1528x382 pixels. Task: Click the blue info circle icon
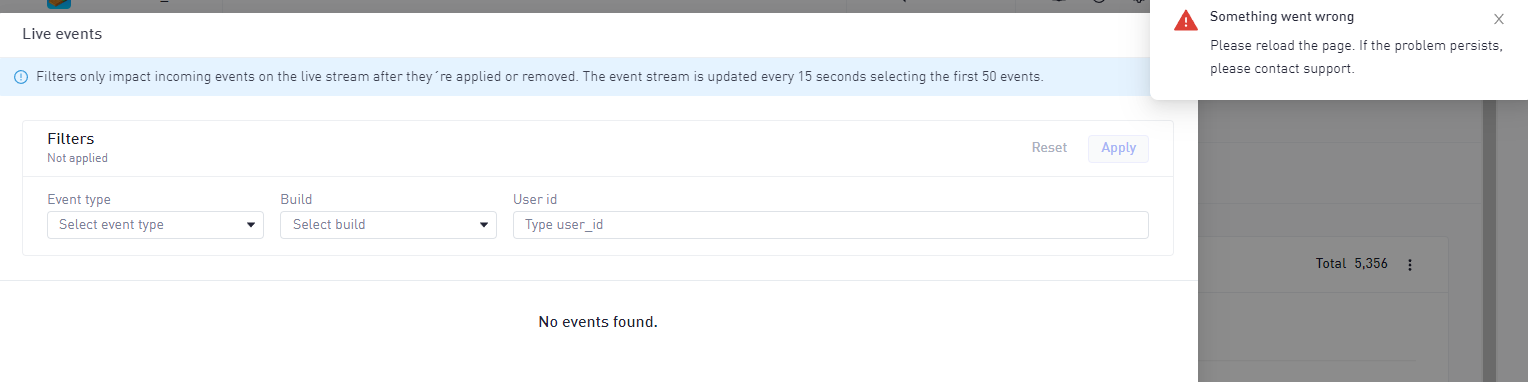[x=21, y=77]
